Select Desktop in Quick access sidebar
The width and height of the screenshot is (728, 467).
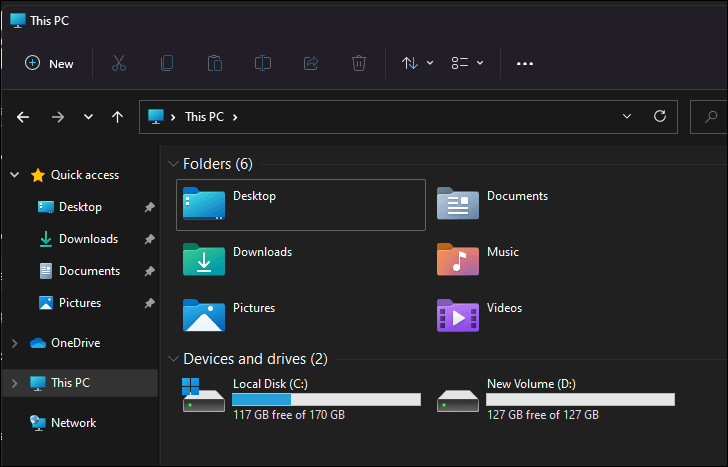[x=80, y=207]
